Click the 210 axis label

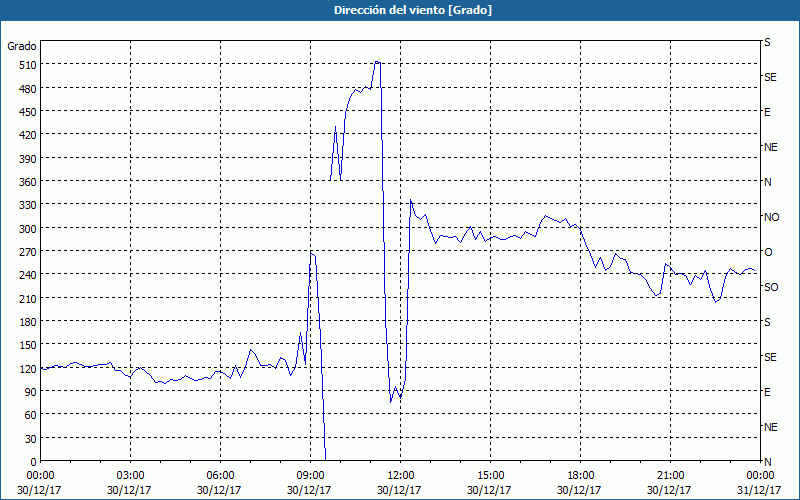27,298
